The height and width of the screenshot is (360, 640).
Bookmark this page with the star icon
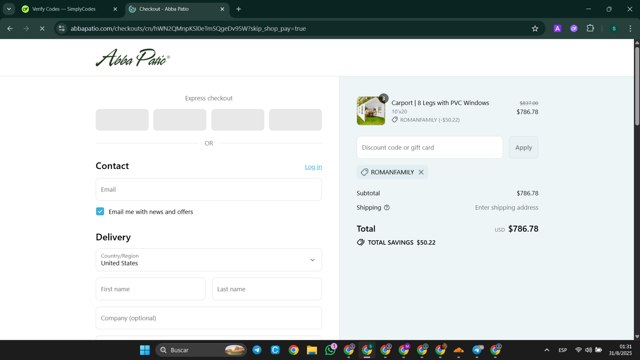pyautogui.click(x=535, y=29)
